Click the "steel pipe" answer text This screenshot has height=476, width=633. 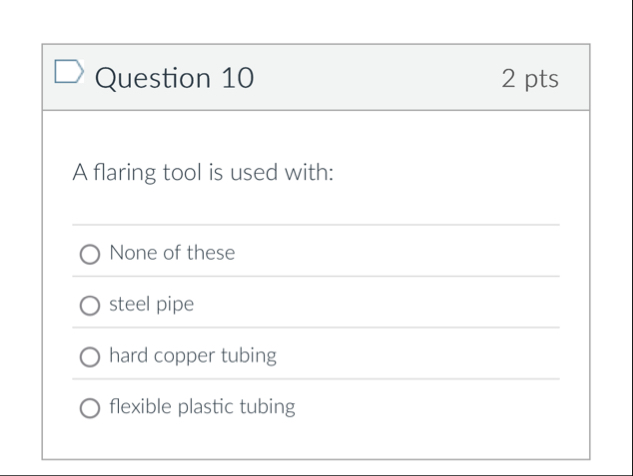[151, 304]
